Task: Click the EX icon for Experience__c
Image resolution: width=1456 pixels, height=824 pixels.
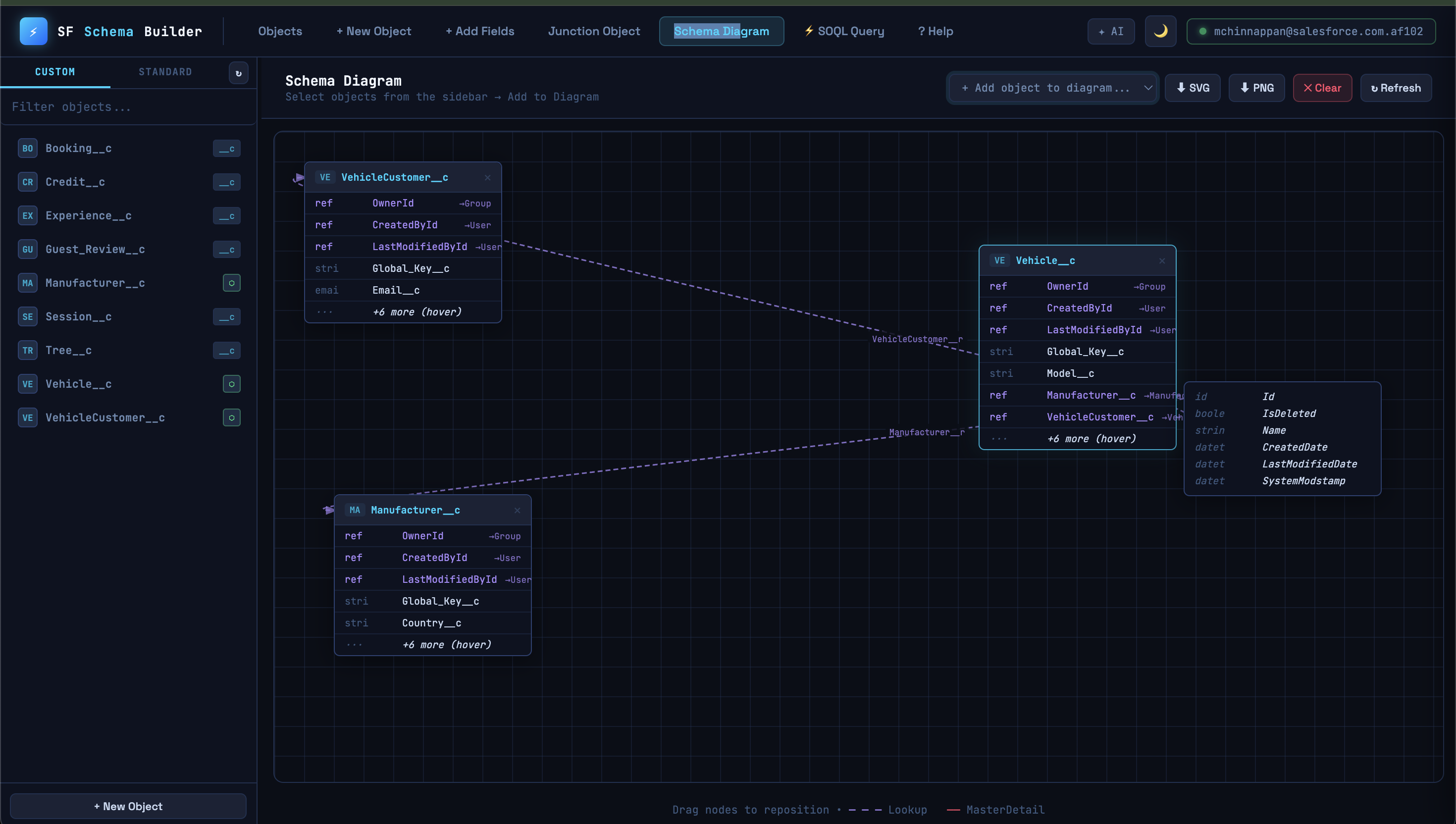Action: (28, 215)
